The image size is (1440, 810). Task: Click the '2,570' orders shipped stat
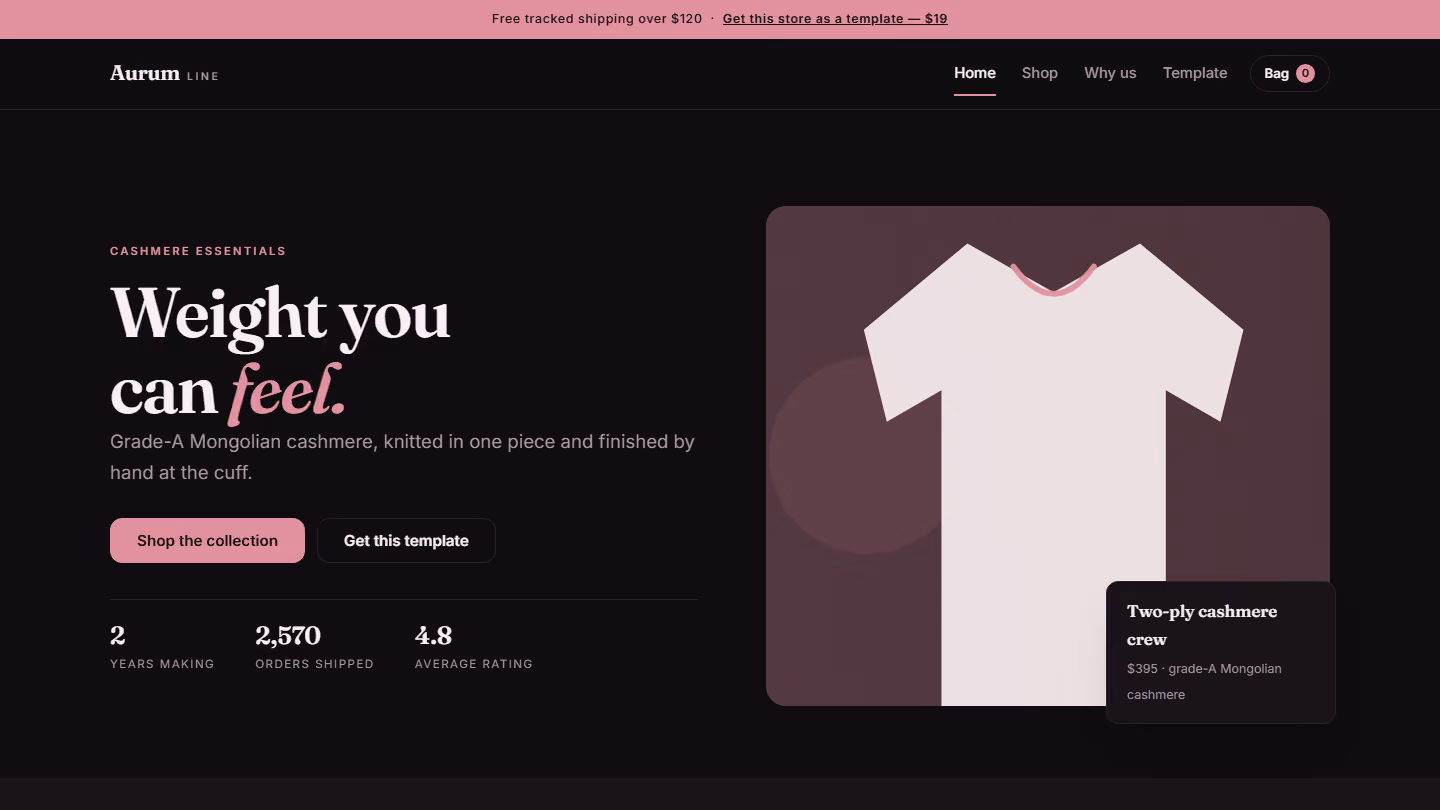(x=288, y=635)
